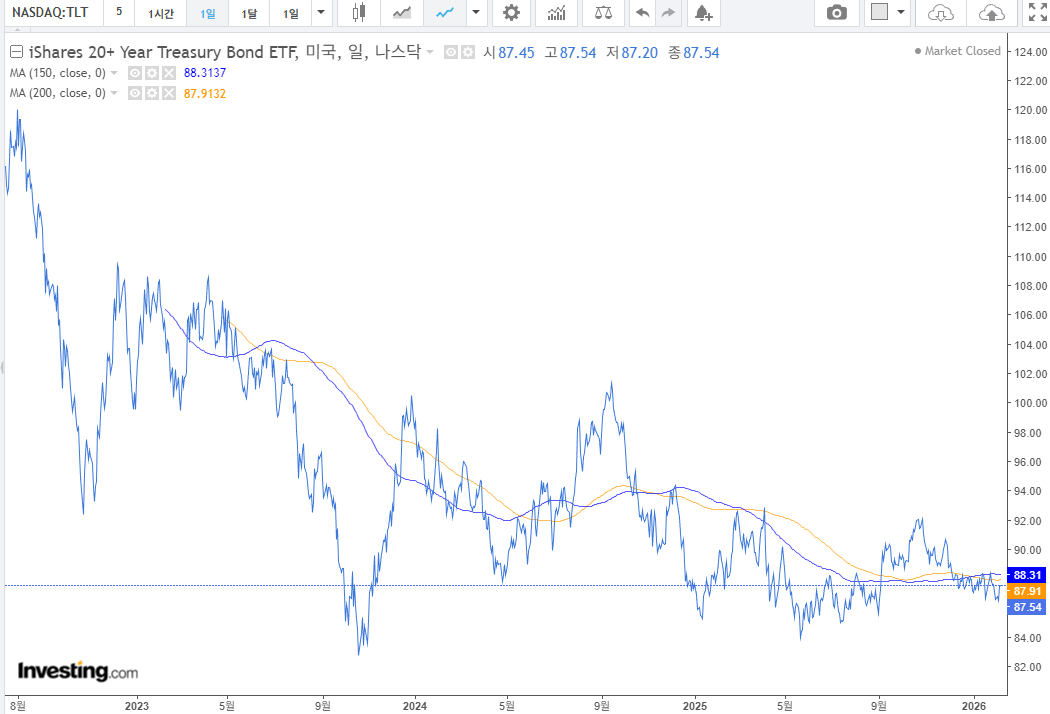This screenshot has height=714, width=1050.
Task: Expand the time interval dropdown arrow
Action: pos(321,13)
